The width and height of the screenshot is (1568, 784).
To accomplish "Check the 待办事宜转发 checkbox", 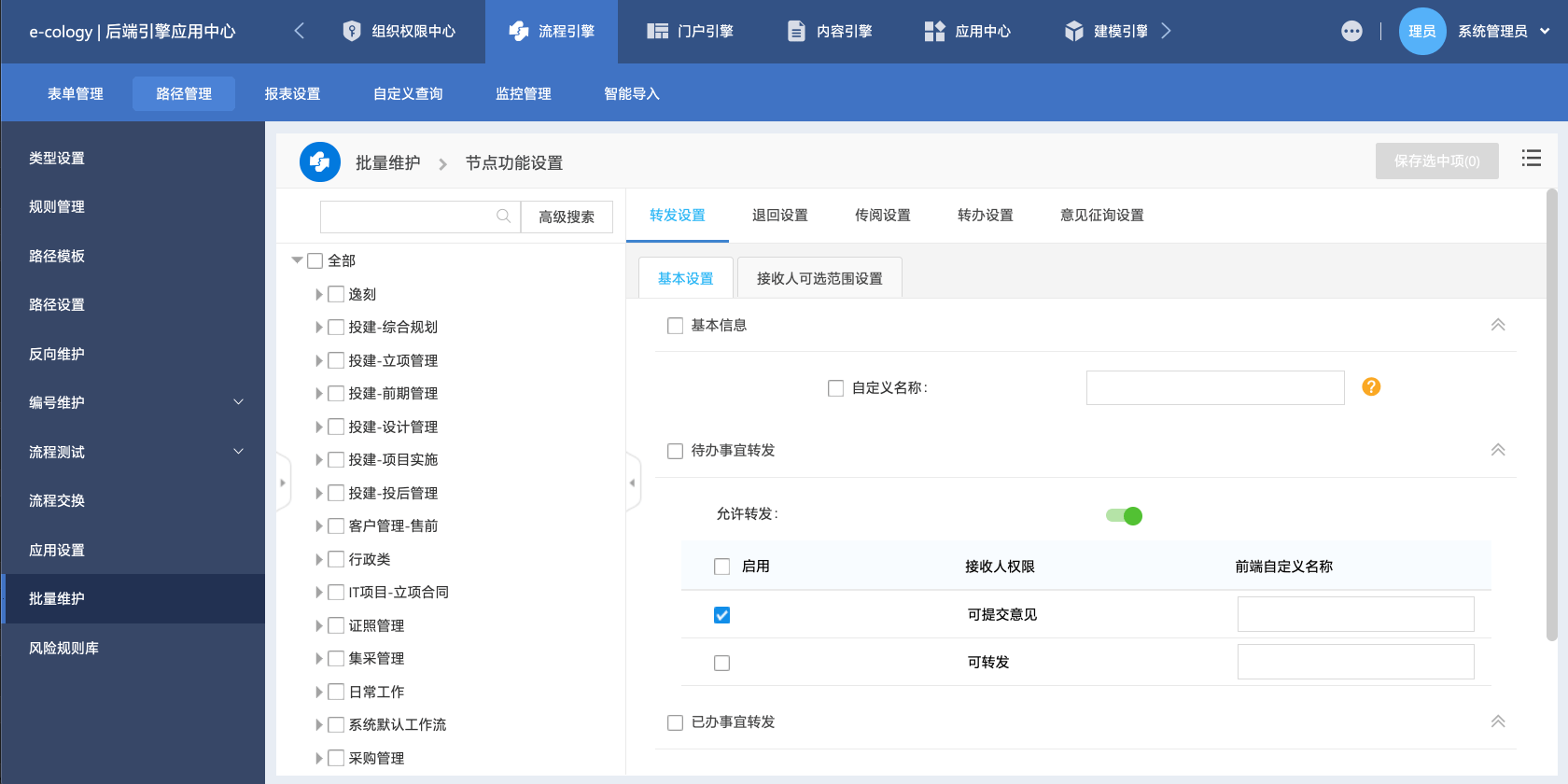I will click(675, 451).
